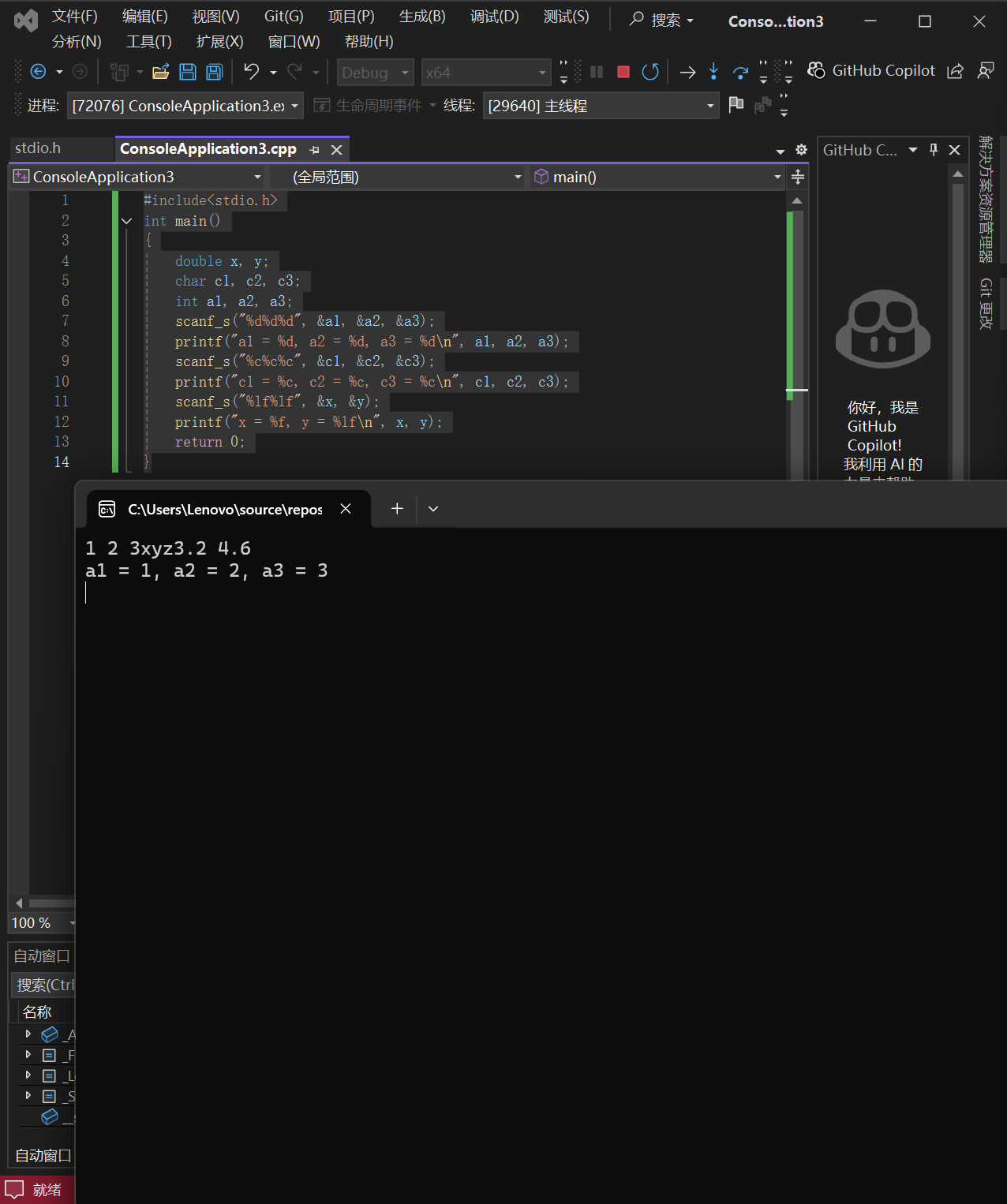Open the tab list dropdown arrow by the gear
Viewport: 1007px width, 1204px height.
click(781, 151)
